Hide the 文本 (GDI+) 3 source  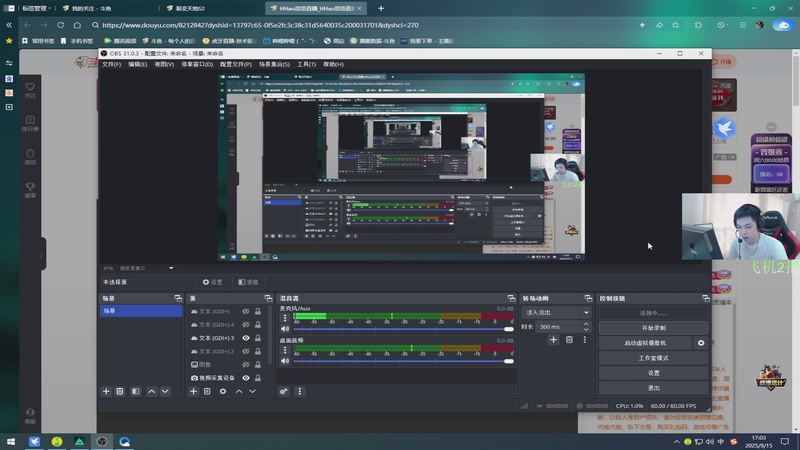click(x=246, y=338)
